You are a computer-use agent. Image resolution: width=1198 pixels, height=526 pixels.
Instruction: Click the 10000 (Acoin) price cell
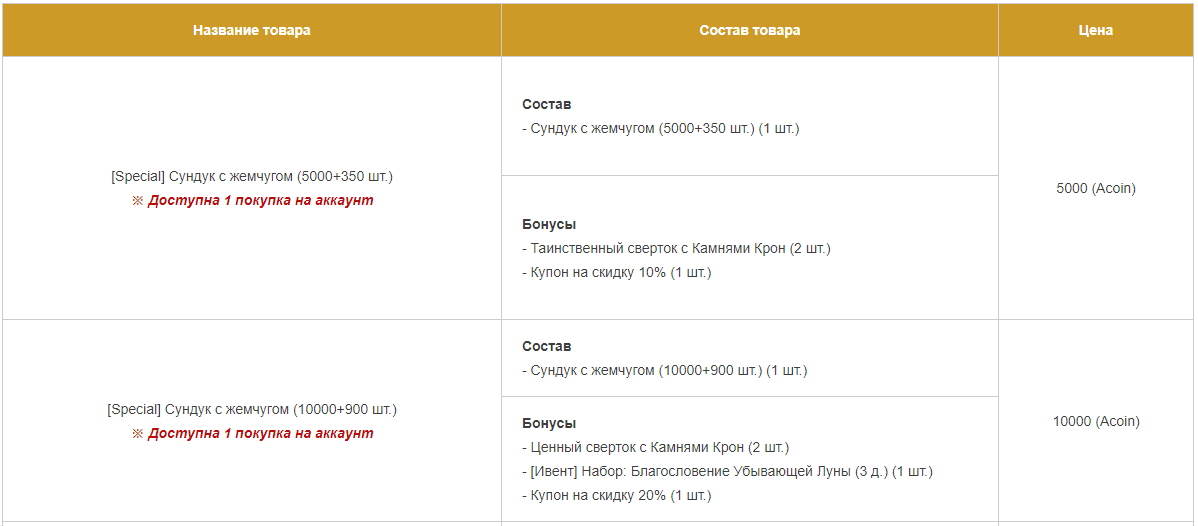[1096, 421]
